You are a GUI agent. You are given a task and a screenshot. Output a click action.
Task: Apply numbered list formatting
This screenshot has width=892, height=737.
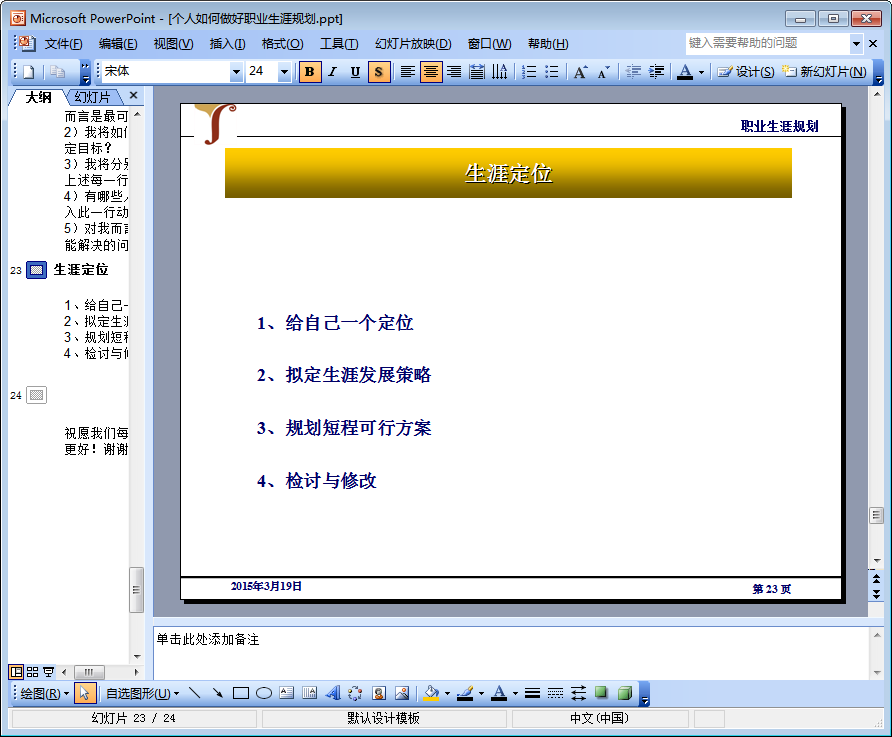pyautogui.click(x=529, y=72)
